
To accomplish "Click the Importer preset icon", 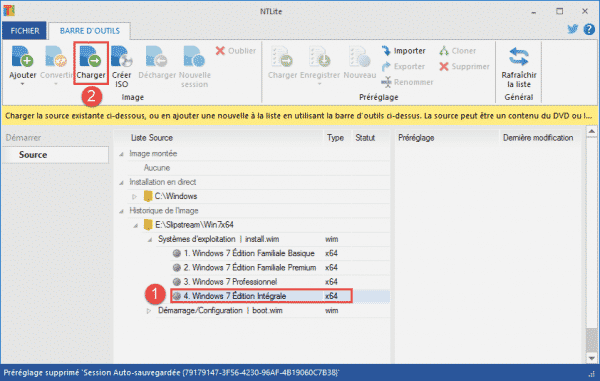I will (x=386, y=50).
